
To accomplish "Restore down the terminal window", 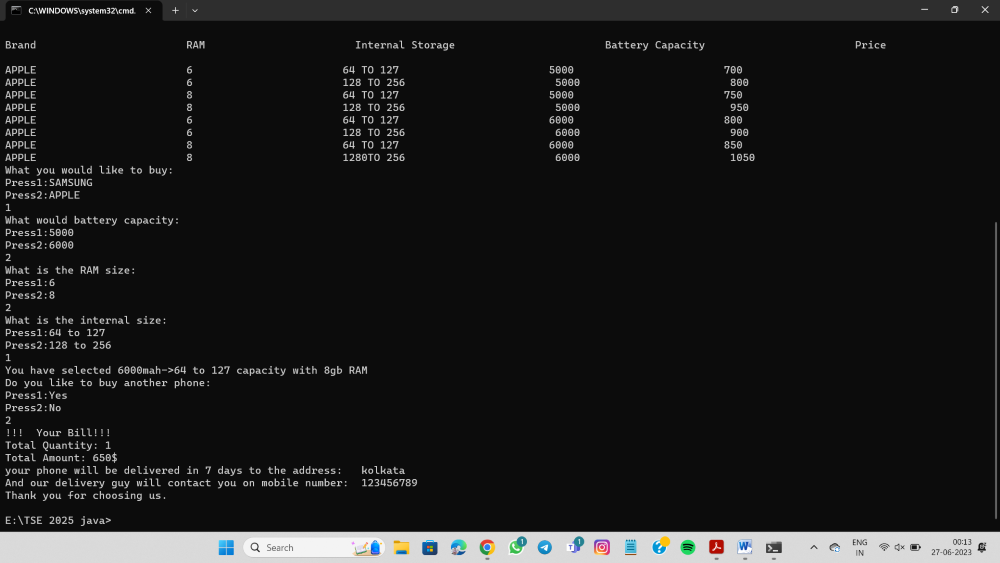I will (955, 10).
